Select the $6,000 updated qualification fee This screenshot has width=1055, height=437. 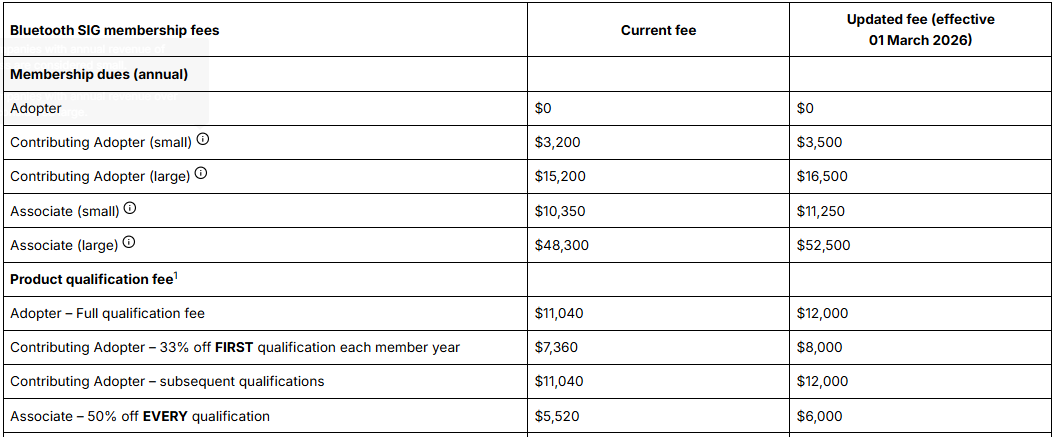pos(818,416)
